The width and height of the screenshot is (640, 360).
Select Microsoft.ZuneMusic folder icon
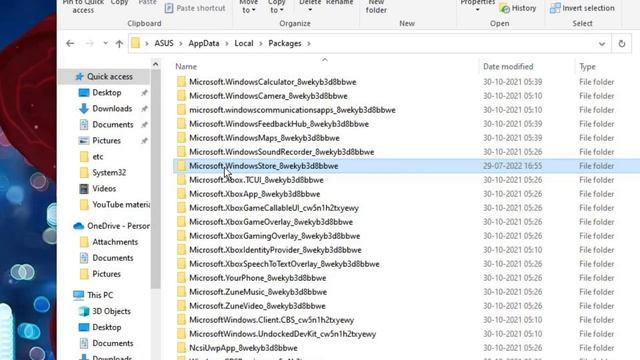(x=181, y=292)
